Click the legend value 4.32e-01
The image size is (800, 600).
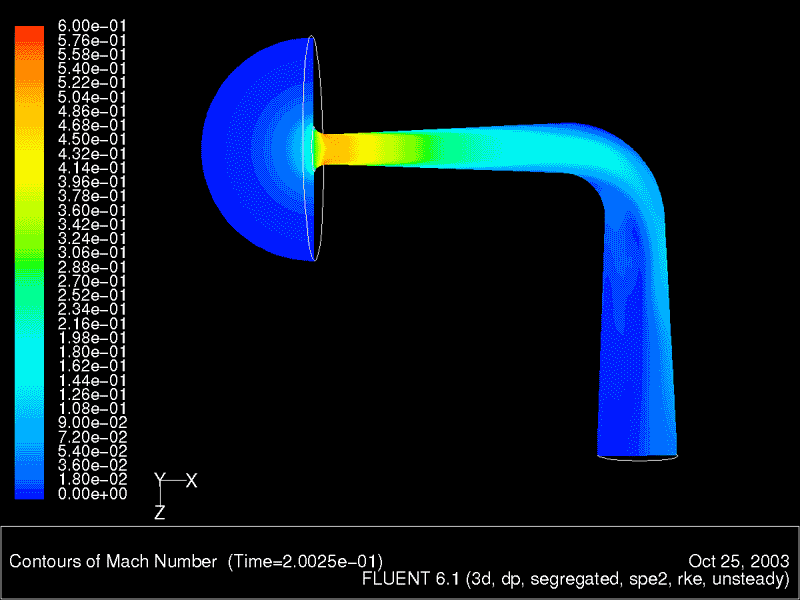92,153
